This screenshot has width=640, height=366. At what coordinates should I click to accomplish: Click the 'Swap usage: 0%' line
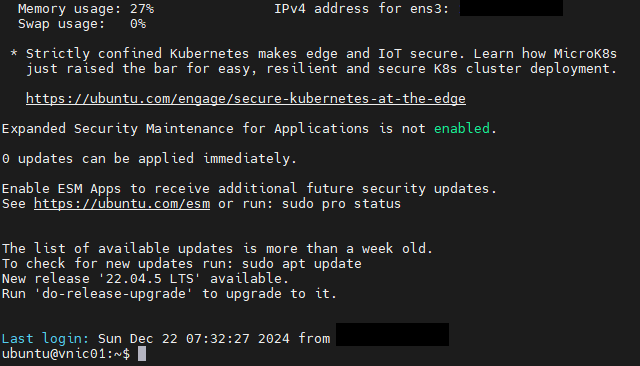82,24
